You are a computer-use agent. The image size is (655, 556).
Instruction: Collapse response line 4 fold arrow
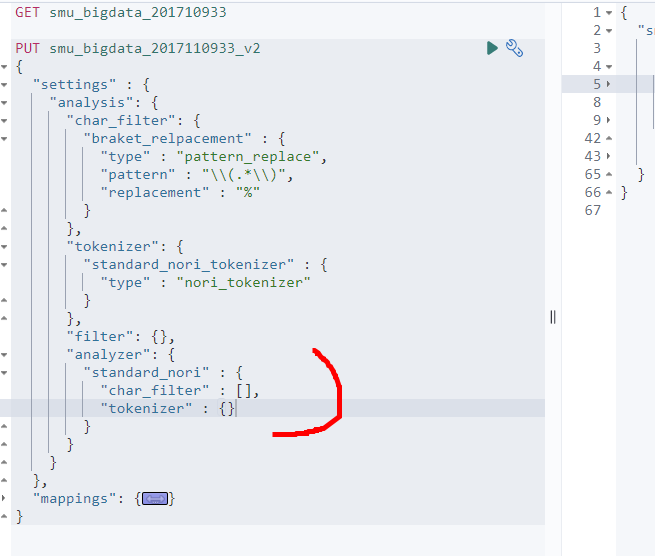(609, 67)
